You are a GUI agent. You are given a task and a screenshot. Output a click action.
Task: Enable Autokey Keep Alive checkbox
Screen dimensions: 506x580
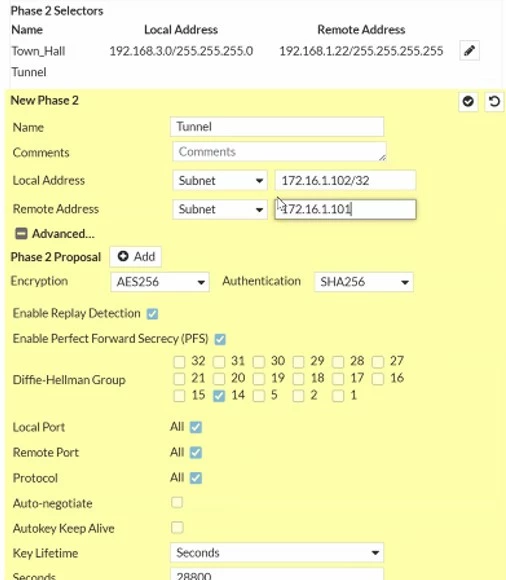177,527
